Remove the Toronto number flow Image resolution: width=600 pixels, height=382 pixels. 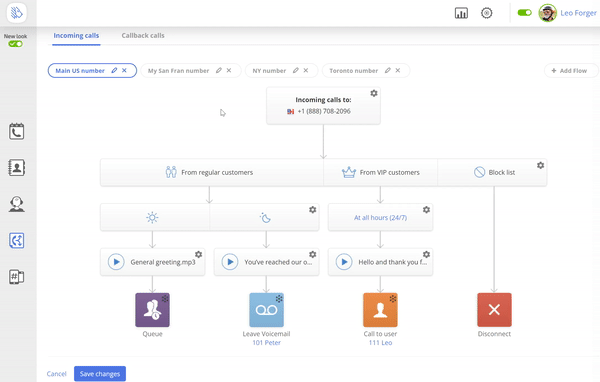(398, 70)
